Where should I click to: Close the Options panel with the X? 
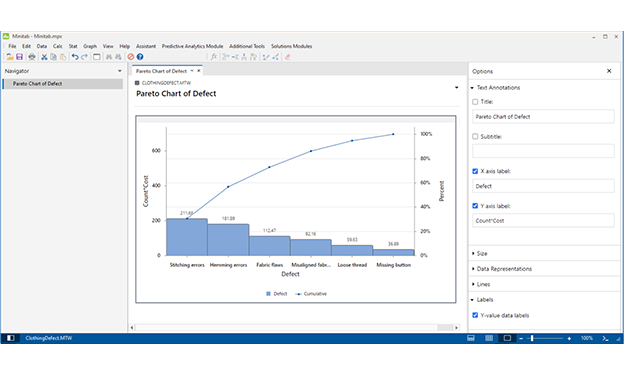(609, 71)
